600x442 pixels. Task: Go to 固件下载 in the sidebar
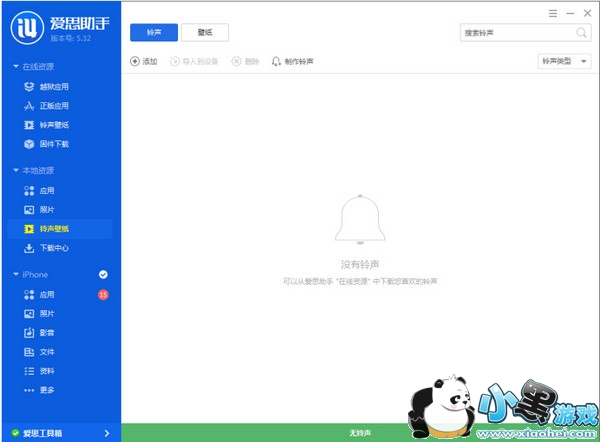52,143
